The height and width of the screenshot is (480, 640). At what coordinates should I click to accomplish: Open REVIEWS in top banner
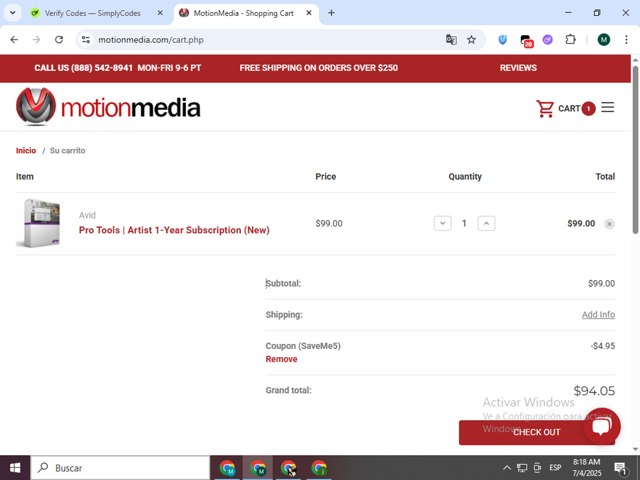point(518,68)
